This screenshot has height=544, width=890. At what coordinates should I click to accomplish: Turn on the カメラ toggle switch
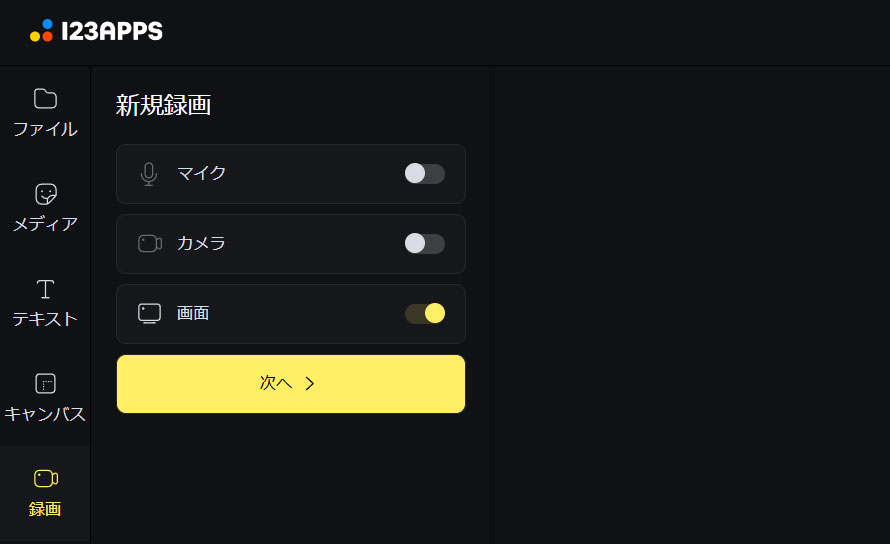[x=424, y=244]
